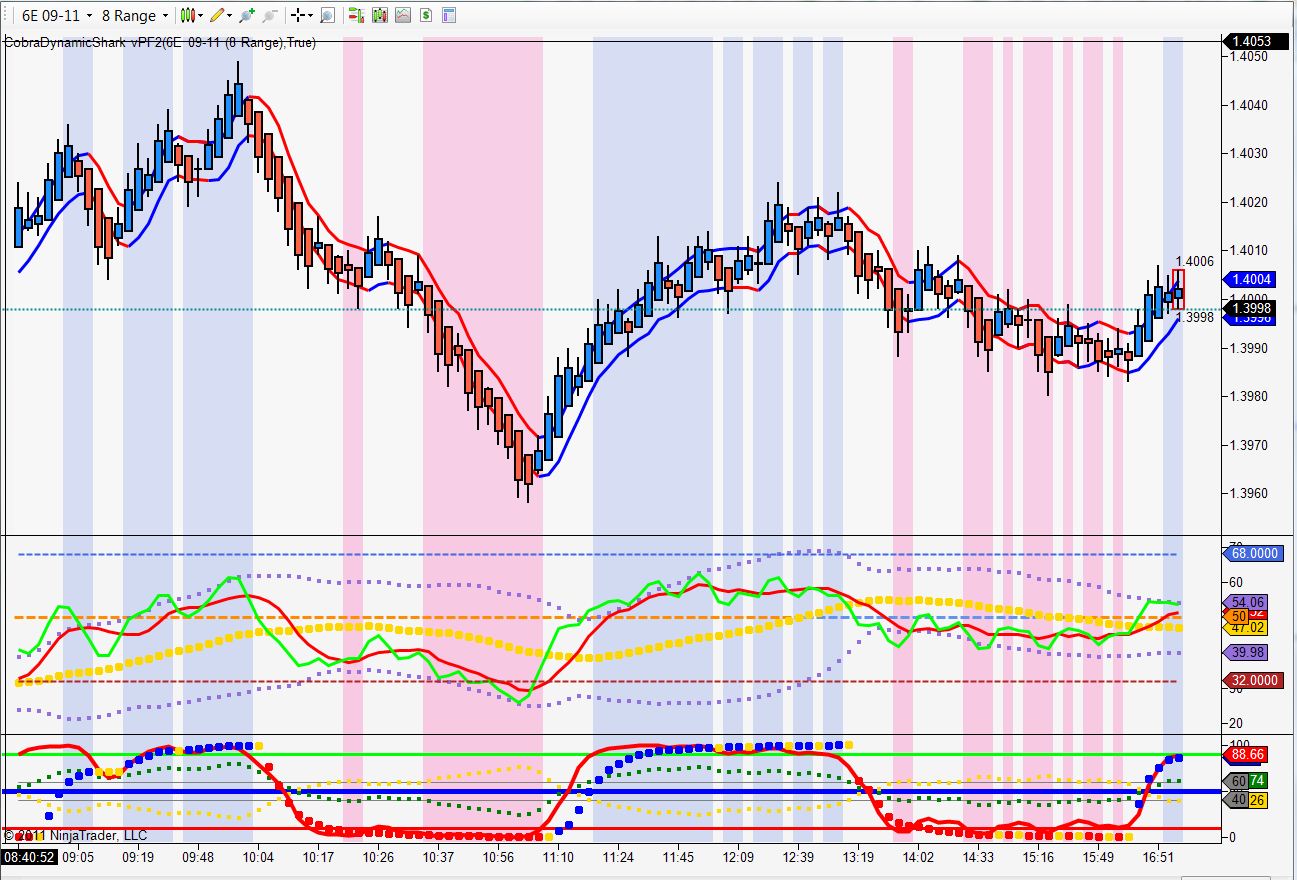Click the 09:05 time axis label

click(x=78, y=858)
